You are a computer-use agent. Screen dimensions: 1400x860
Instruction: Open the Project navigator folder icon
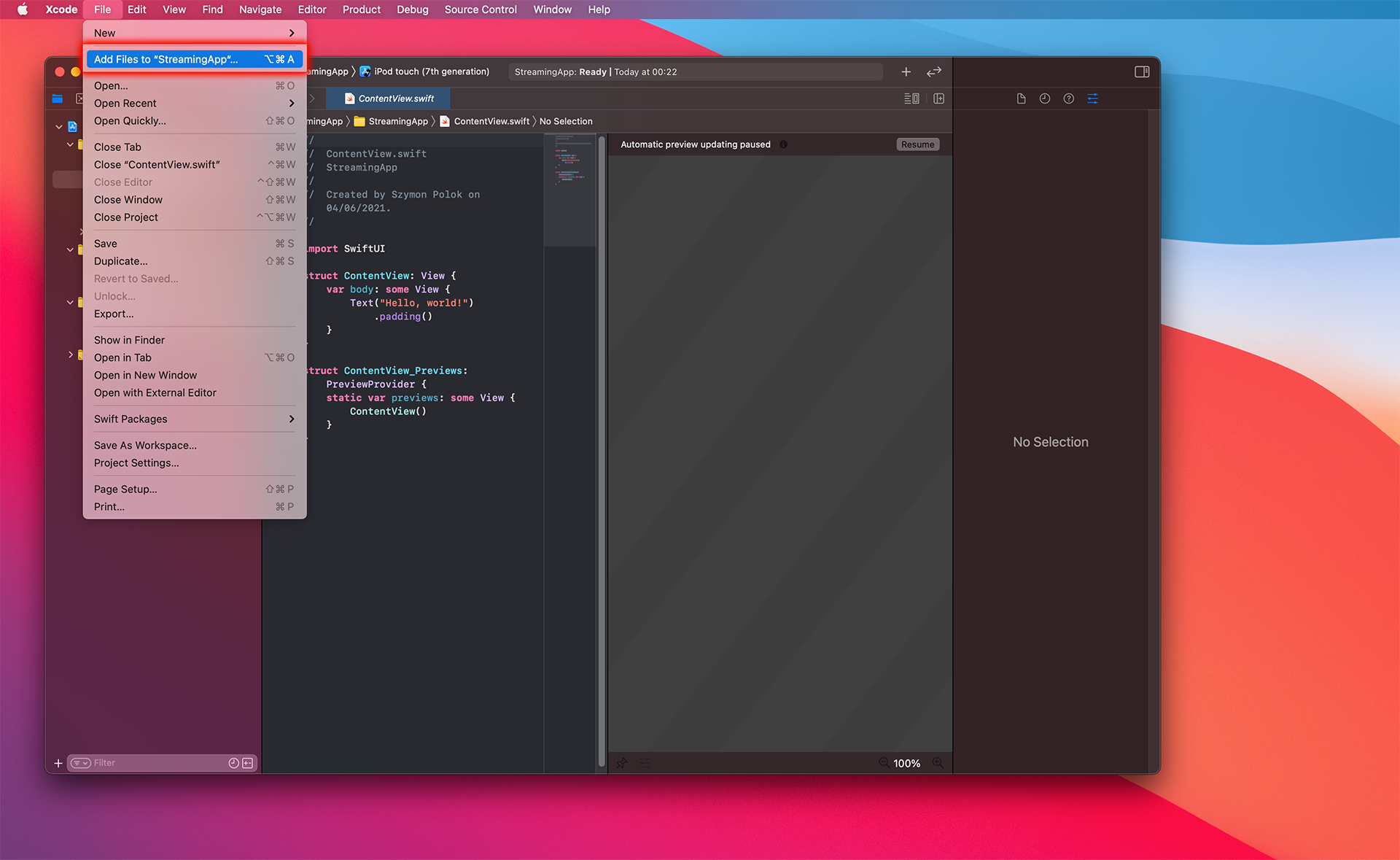click(58, 98)
